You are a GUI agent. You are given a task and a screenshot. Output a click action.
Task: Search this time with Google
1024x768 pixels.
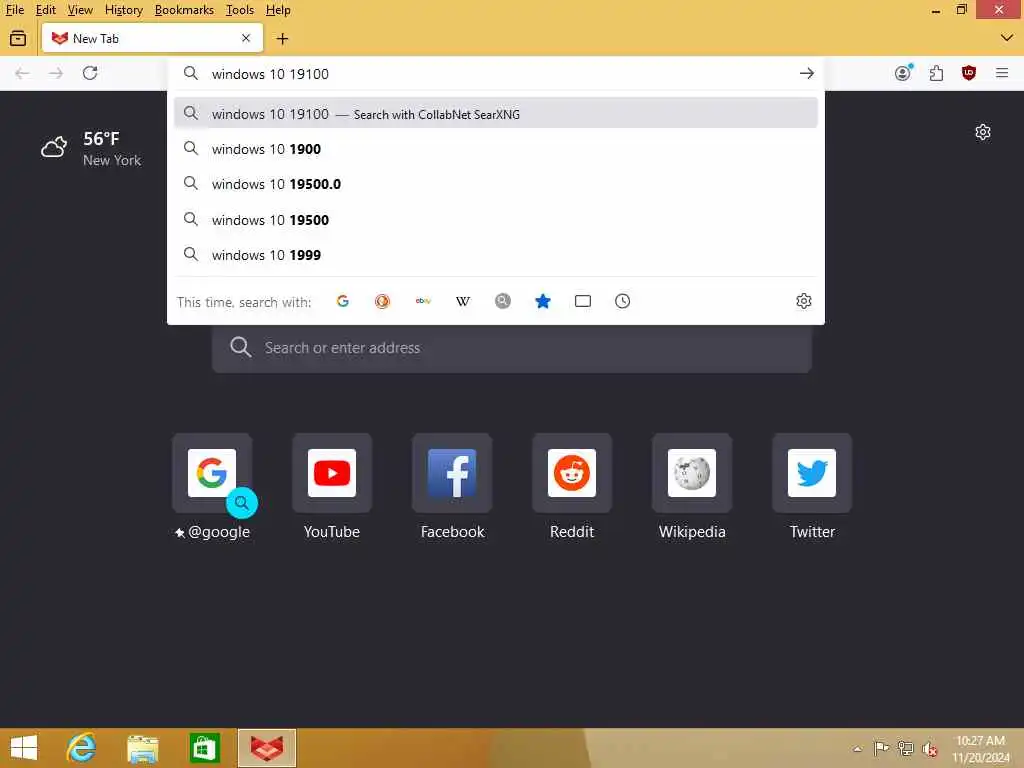pyautogui.click(x=343, y=301)
